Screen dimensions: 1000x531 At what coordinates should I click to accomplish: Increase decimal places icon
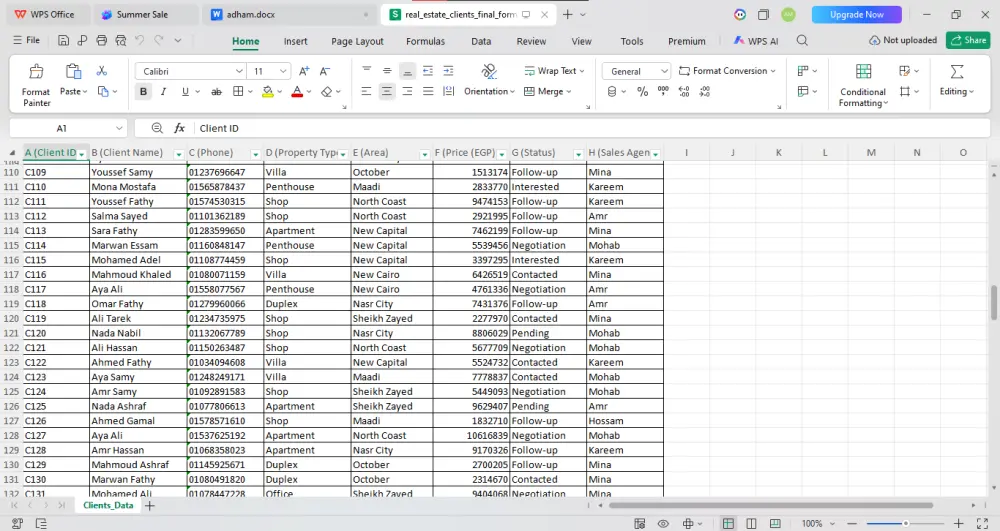684,92
